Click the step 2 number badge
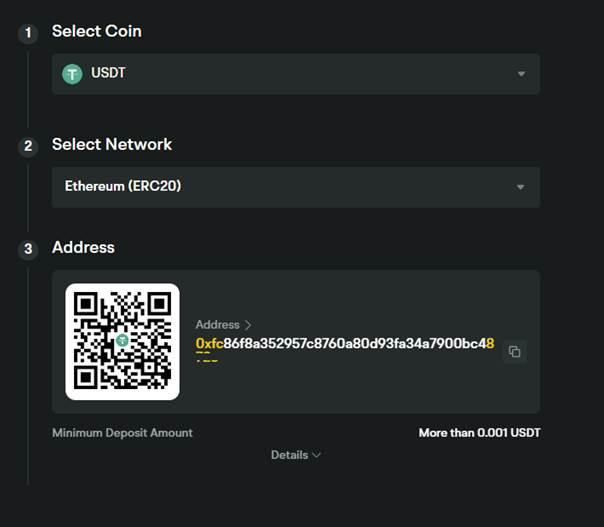The image size is (604, 527). click(29, 146)
